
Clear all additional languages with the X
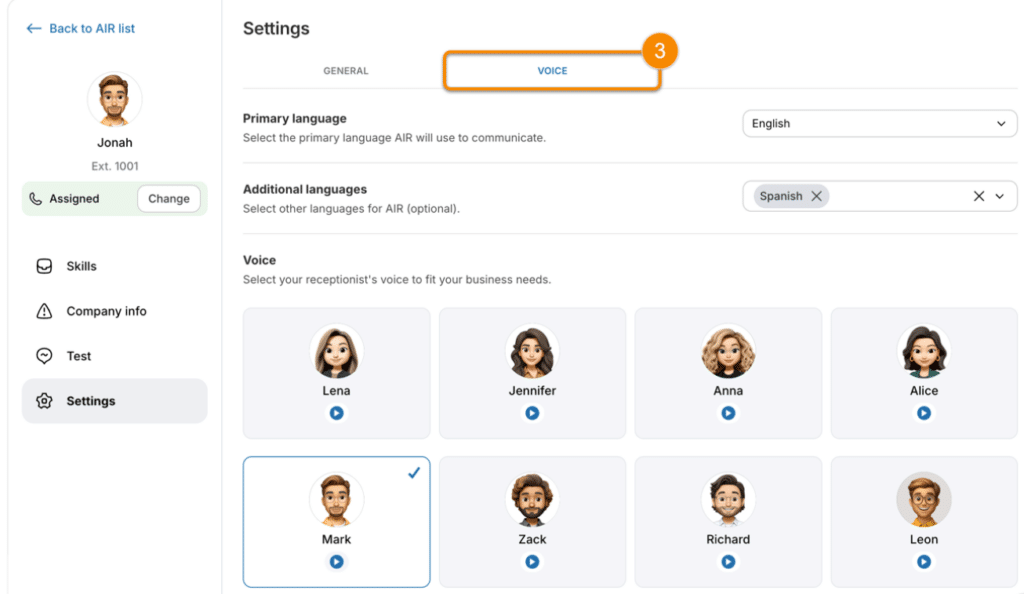tap(978, 196)
